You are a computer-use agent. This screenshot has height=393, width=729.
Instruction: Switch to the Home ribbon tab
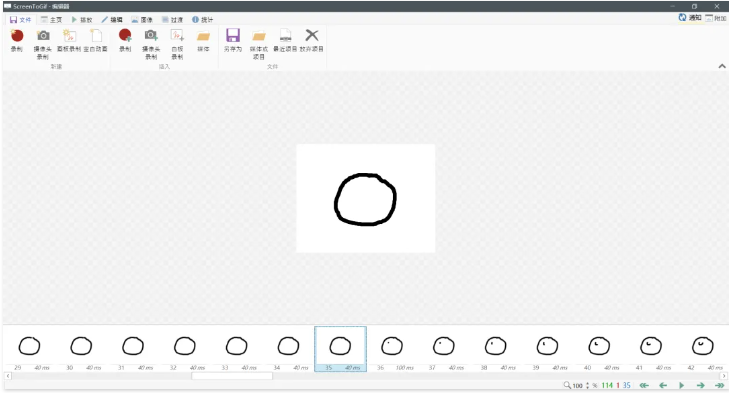tap(51, 20)
